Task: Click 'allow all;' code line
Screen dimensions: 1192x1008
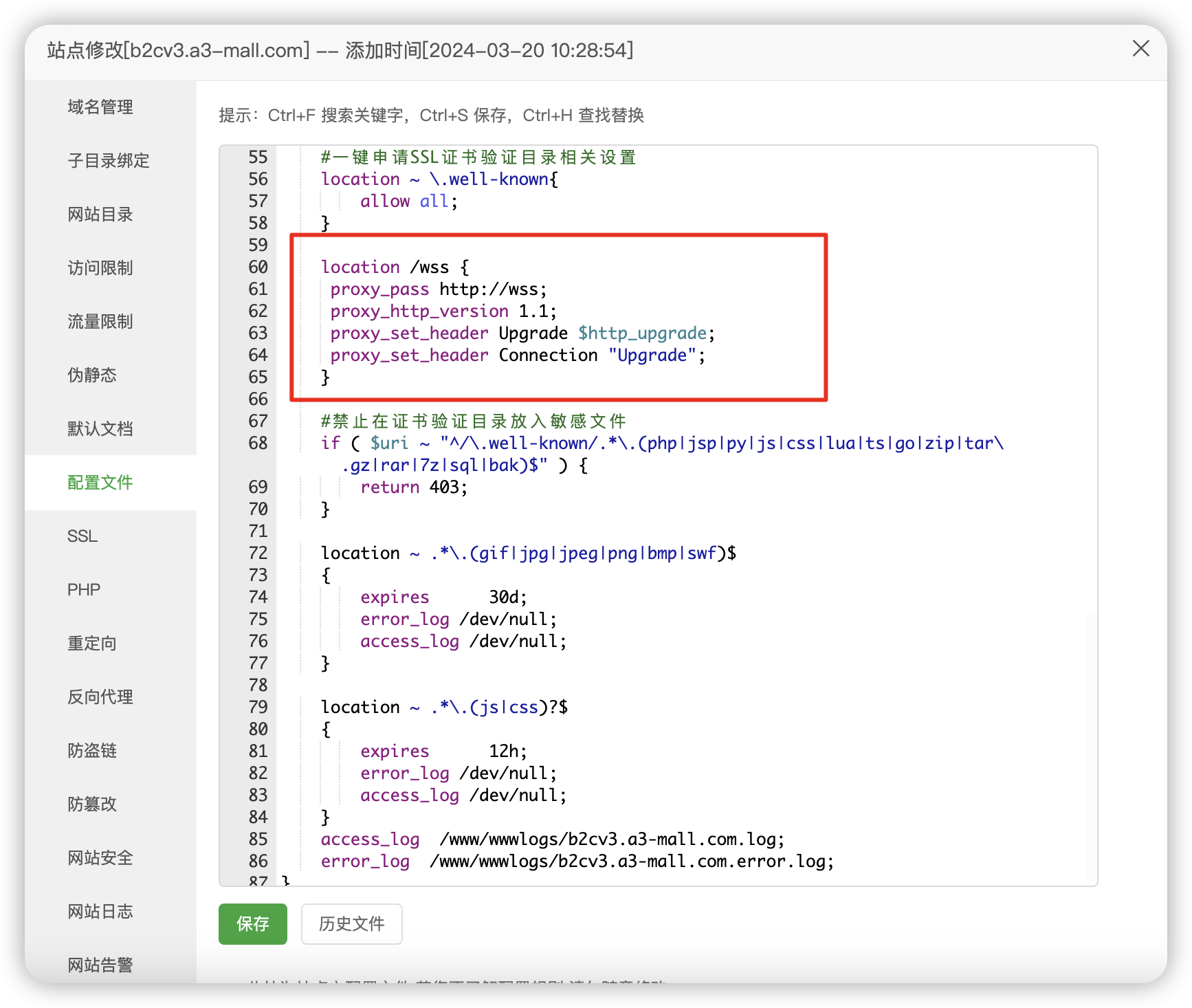Action: click(x=409, y=201)
